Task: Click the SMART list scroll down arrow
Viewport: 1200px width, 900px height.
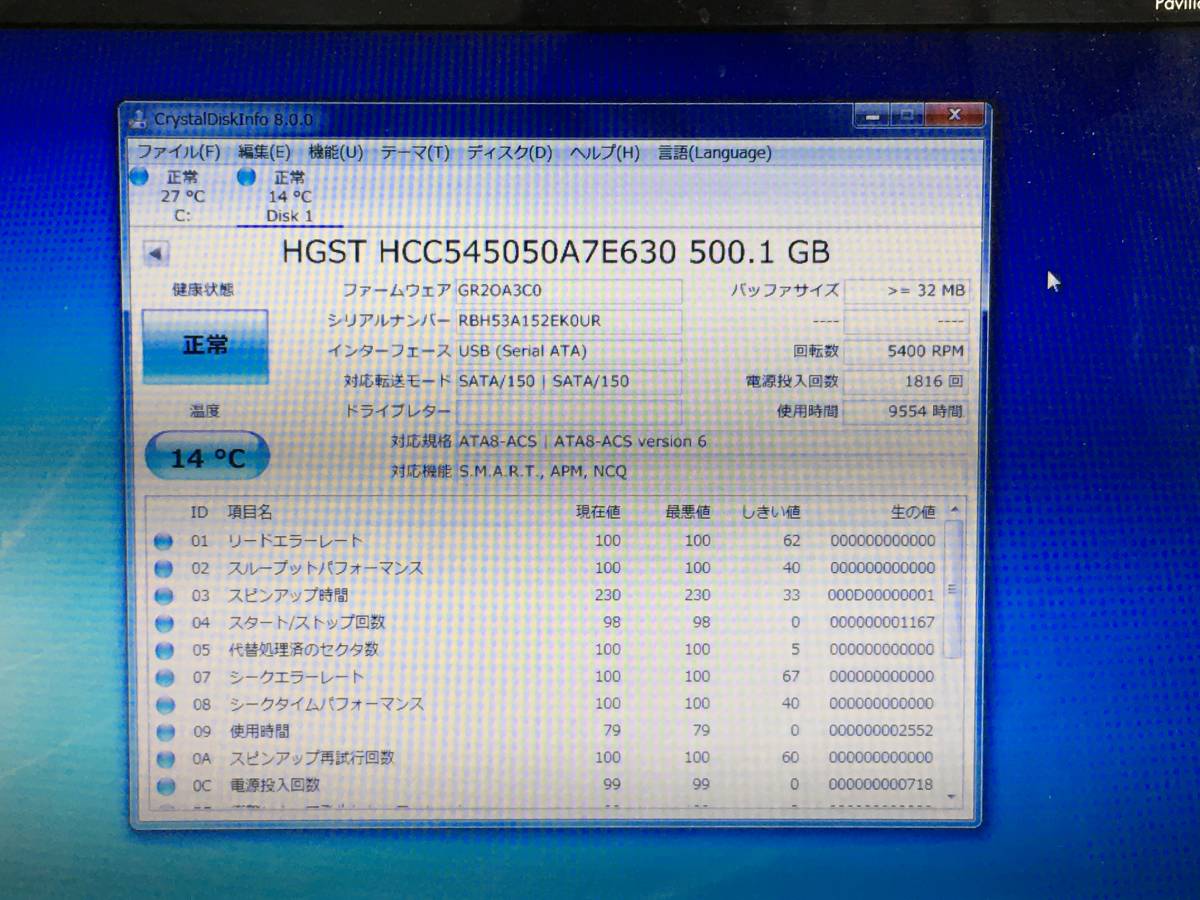Action: (x=952, y=796)
